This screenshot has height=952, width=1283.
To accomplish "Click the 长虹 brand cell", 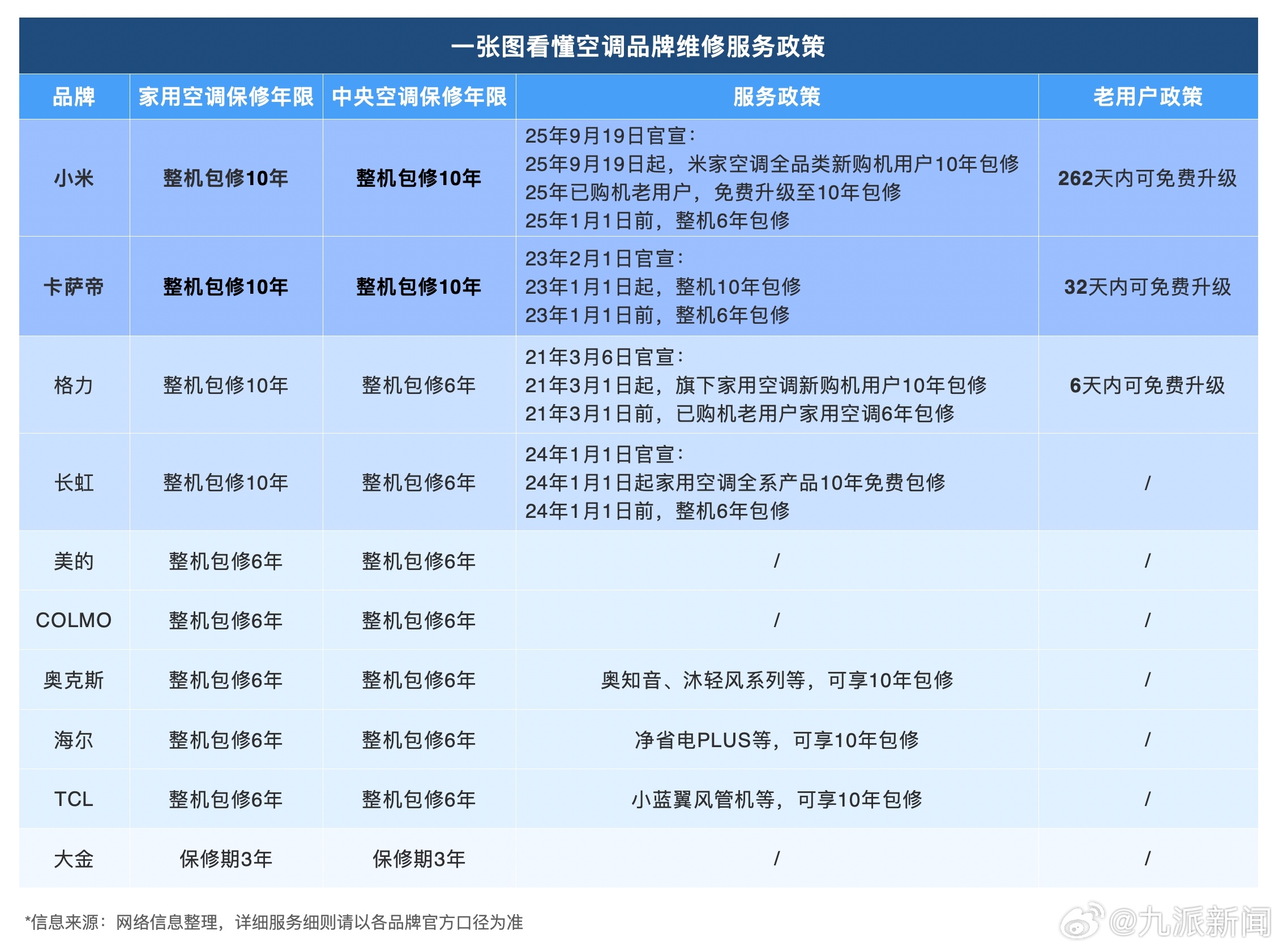I will [74, 482].
